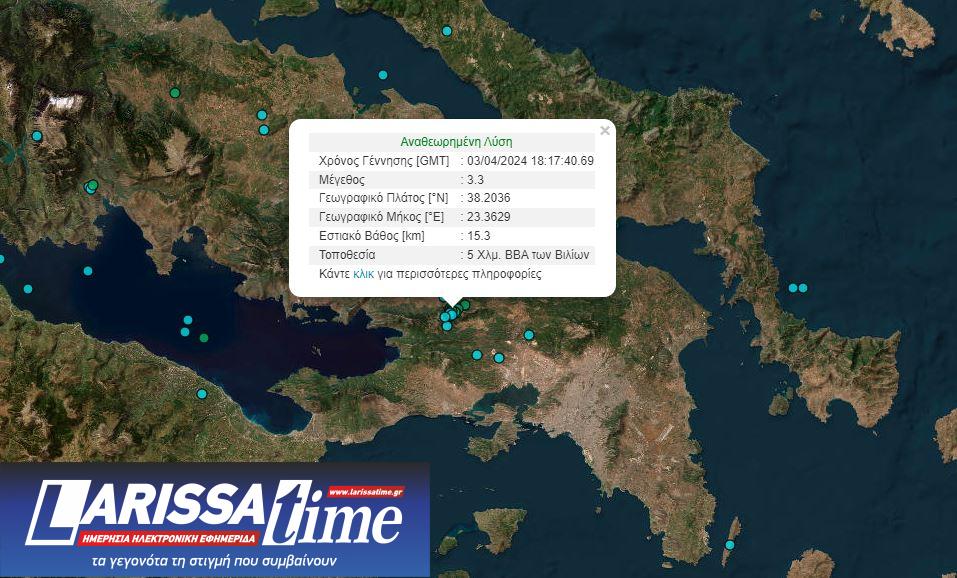Click the lone green marker north of the gulf
The image size is (957, 578).
click(x=175, y=93)
